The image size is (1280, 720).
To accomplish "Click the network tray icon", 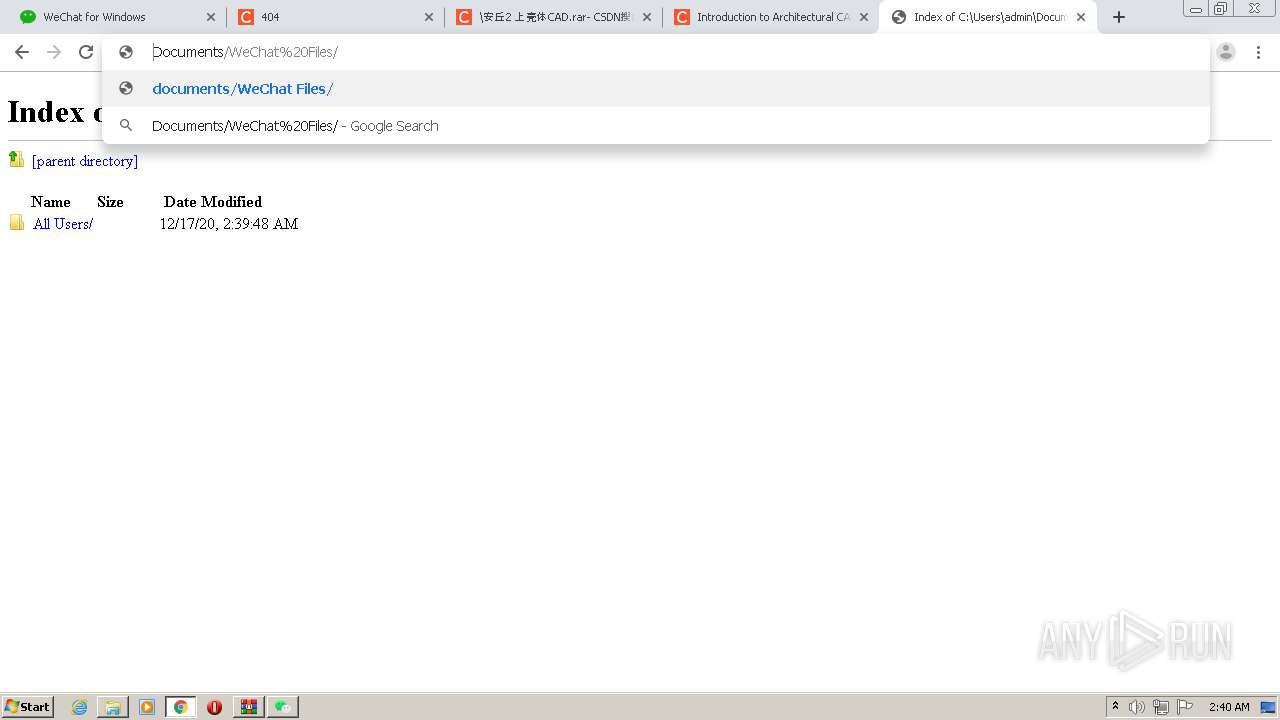I will [x=1161, y=707].
